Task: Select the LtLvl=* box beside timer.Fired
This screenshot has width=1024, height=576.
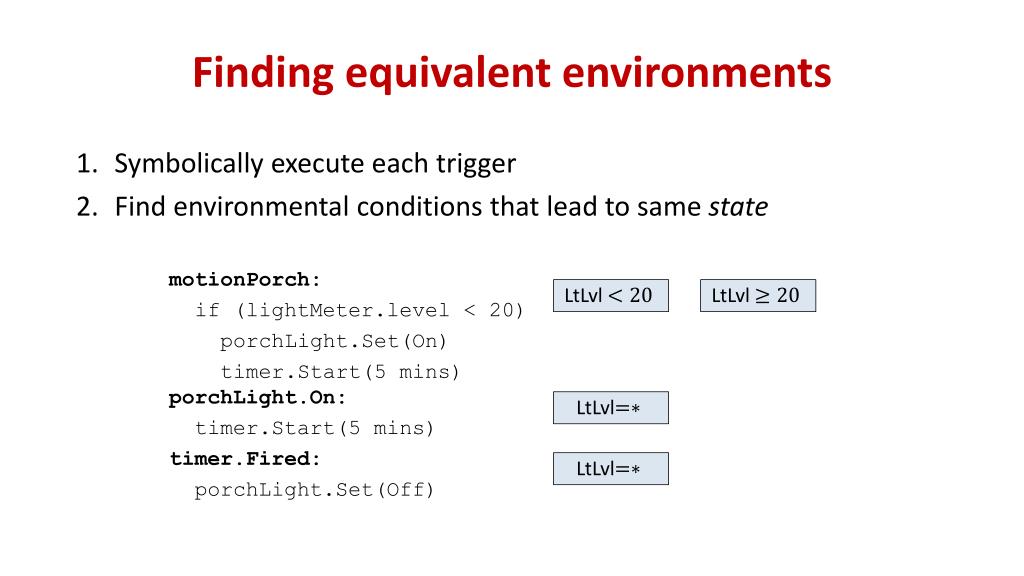Action: (x=611, y=468)
